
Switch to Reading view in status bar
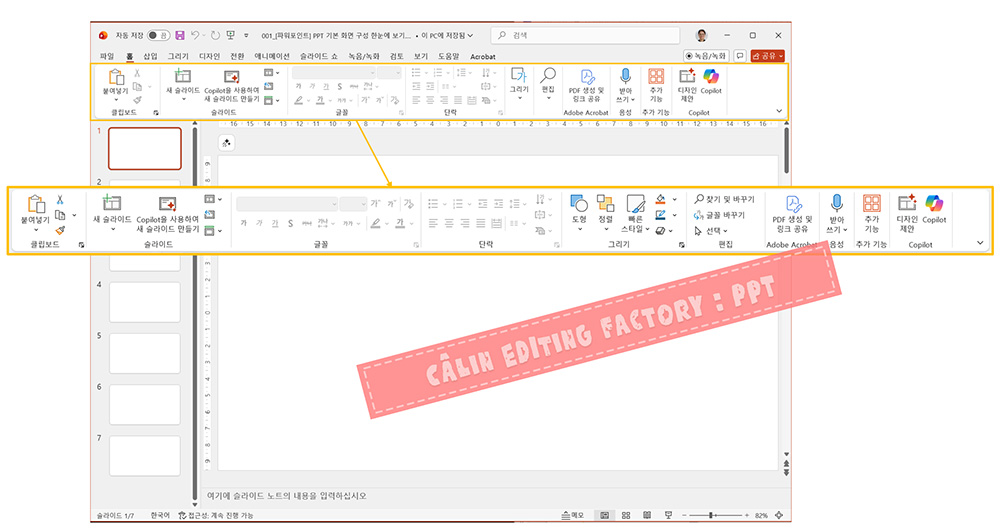pos(647,515)
